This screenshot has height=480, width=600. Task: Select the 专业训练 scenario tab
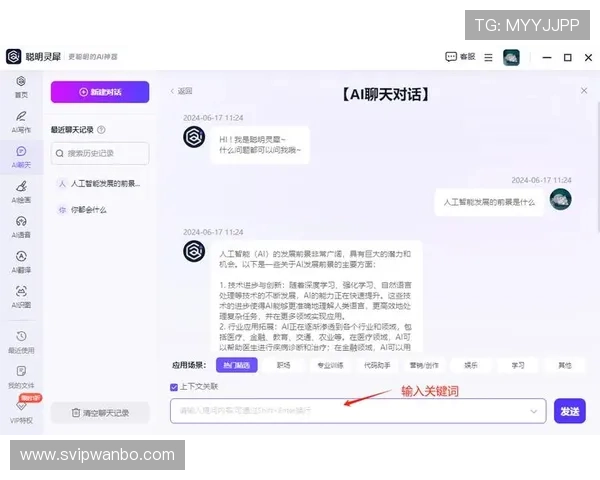click(x=331, y=365)
